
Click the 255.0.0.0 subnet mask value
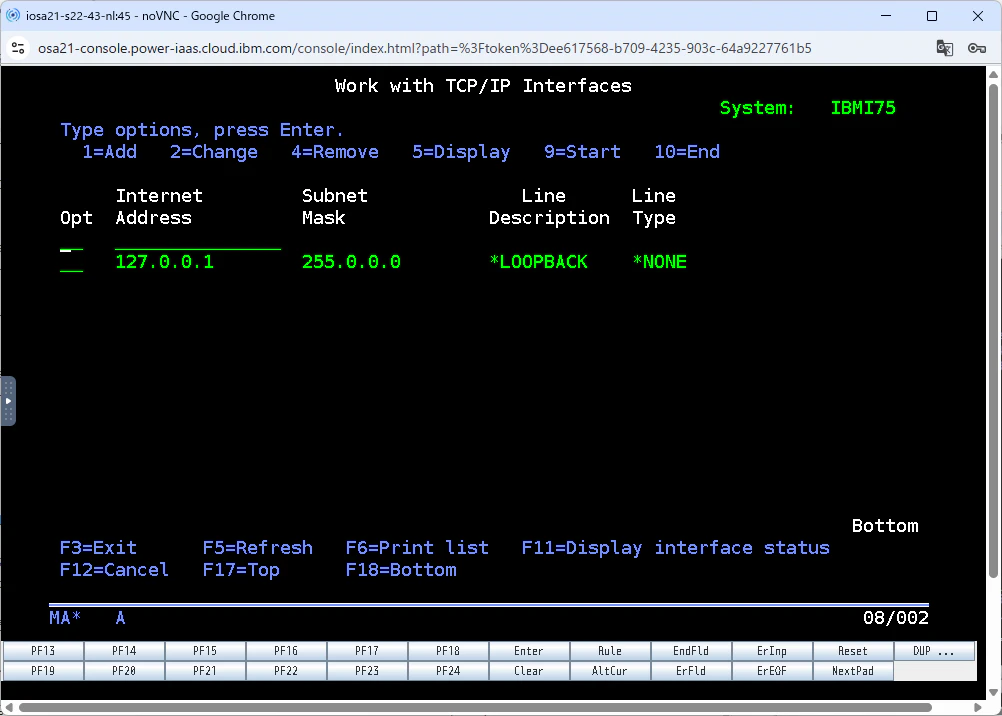click(351, 262)
